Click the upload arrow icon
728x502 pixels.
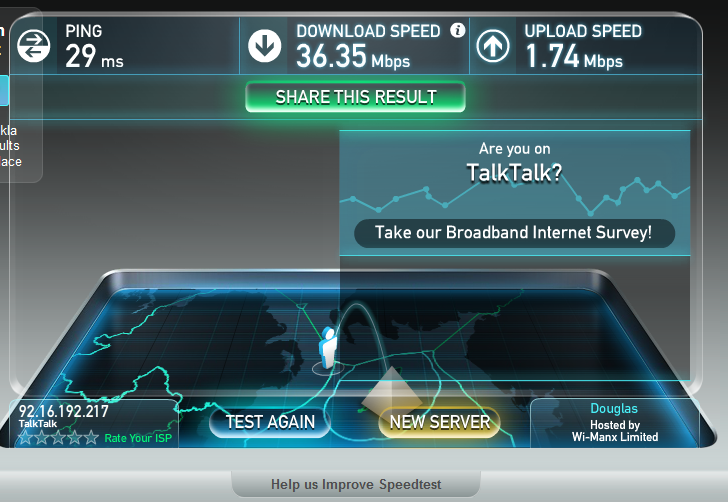(493, 46)
